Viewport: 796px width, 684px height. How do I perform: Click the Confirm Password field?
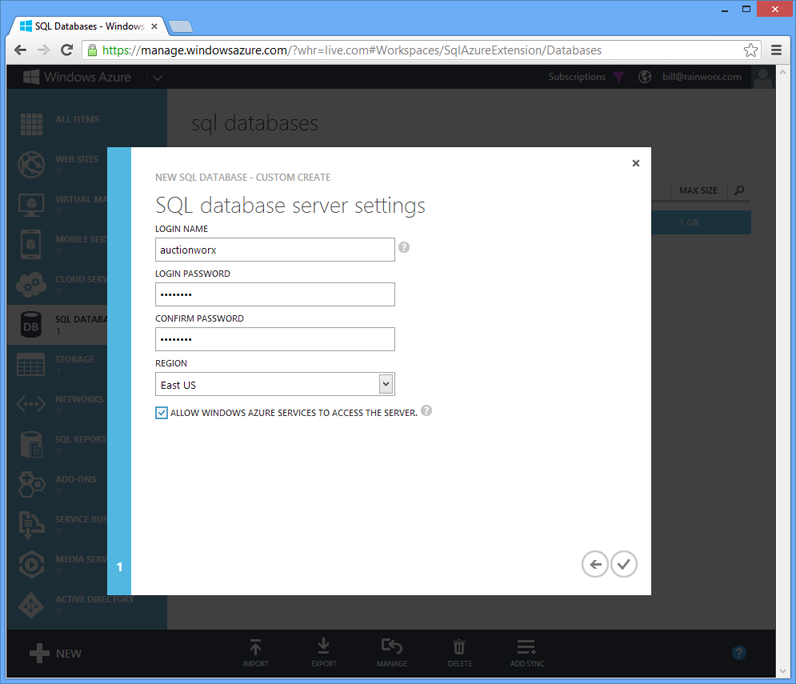275,339
